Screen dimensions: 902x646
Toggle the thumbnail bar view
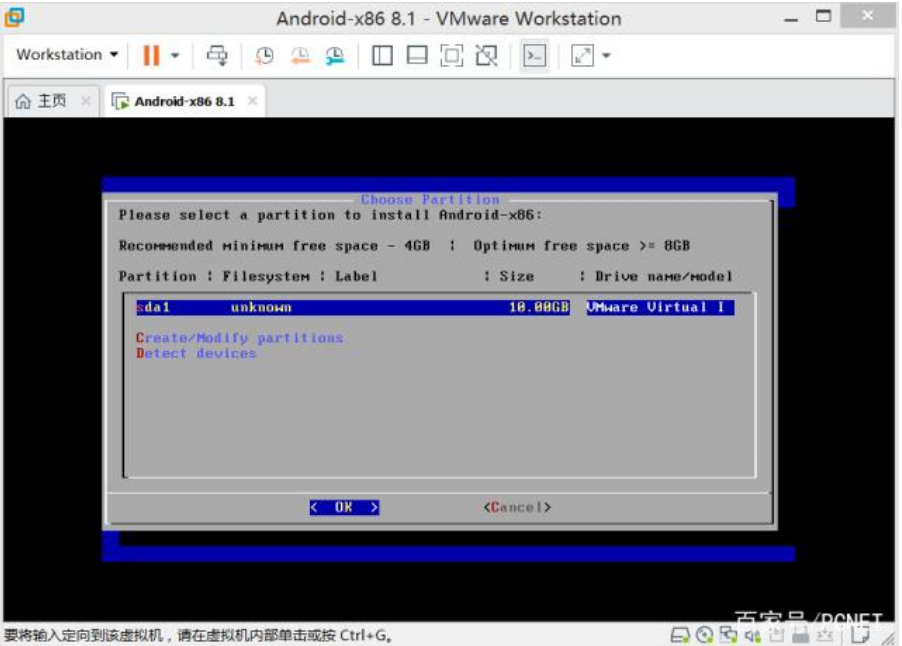click(416, 55)
